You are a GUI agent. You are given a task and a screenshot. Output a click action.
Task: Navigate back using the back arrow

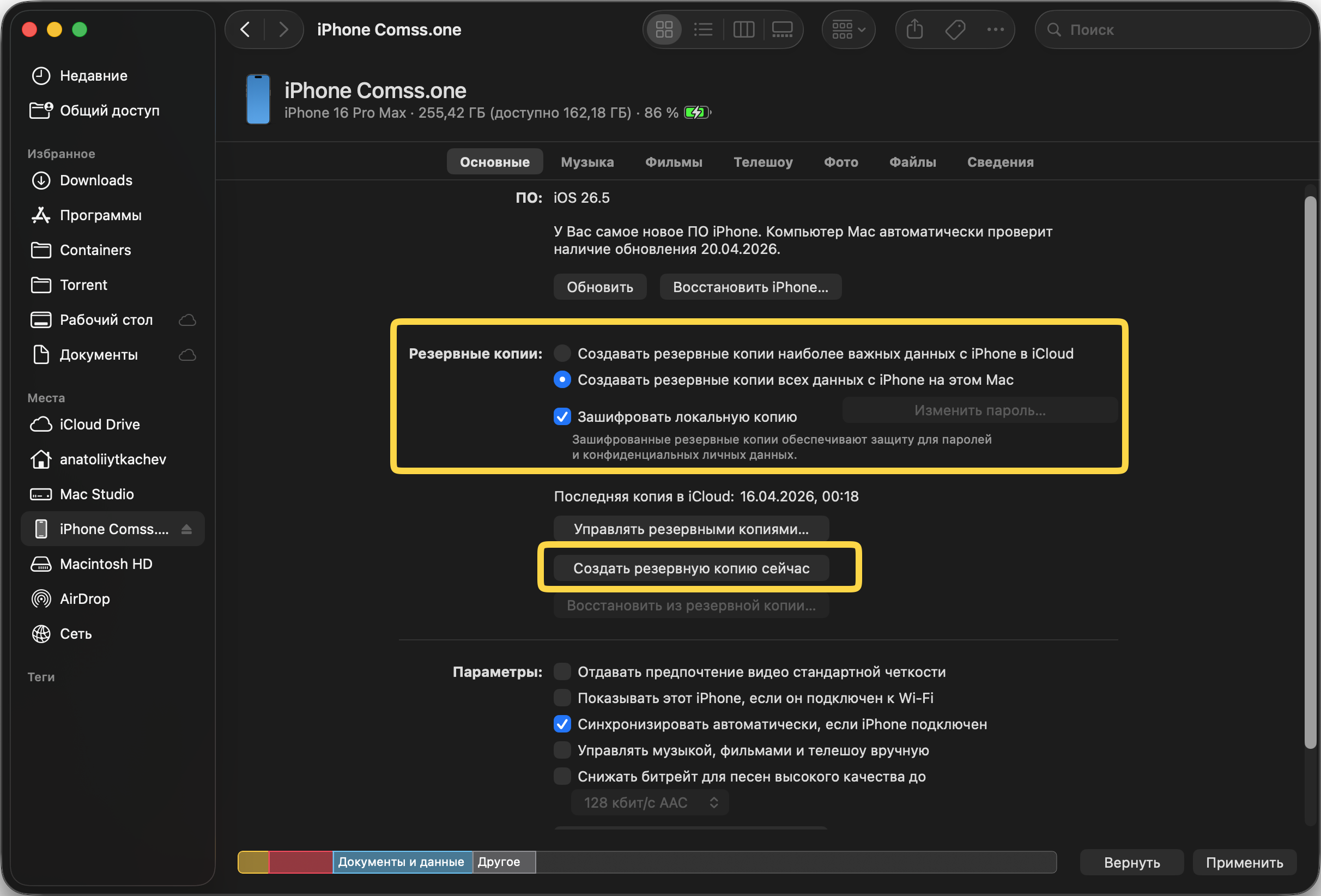[x=246, y=29]
